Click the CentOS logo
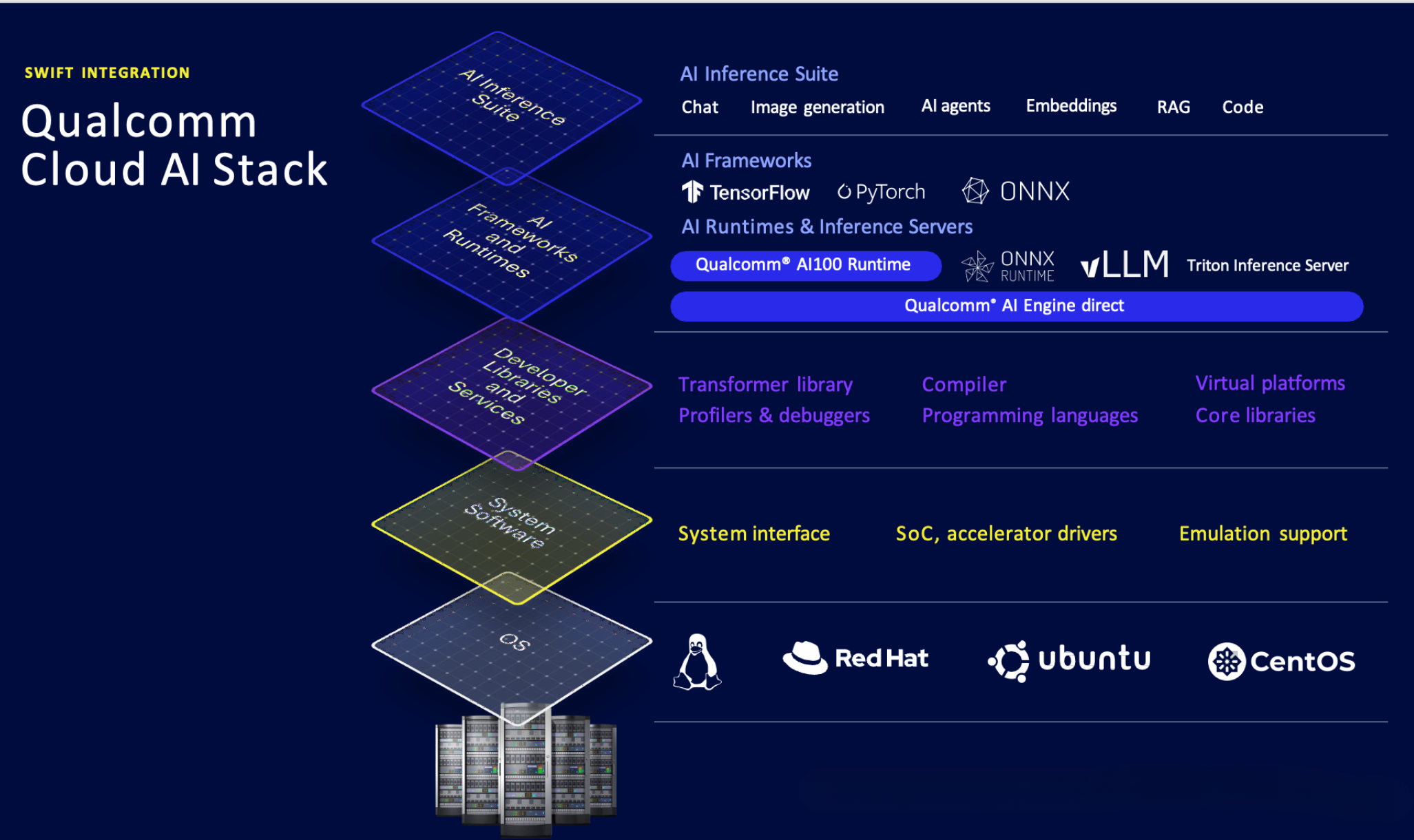The width and height of the screenshot is (1414, 840). pyautogui.click(x=1282, y=661)
